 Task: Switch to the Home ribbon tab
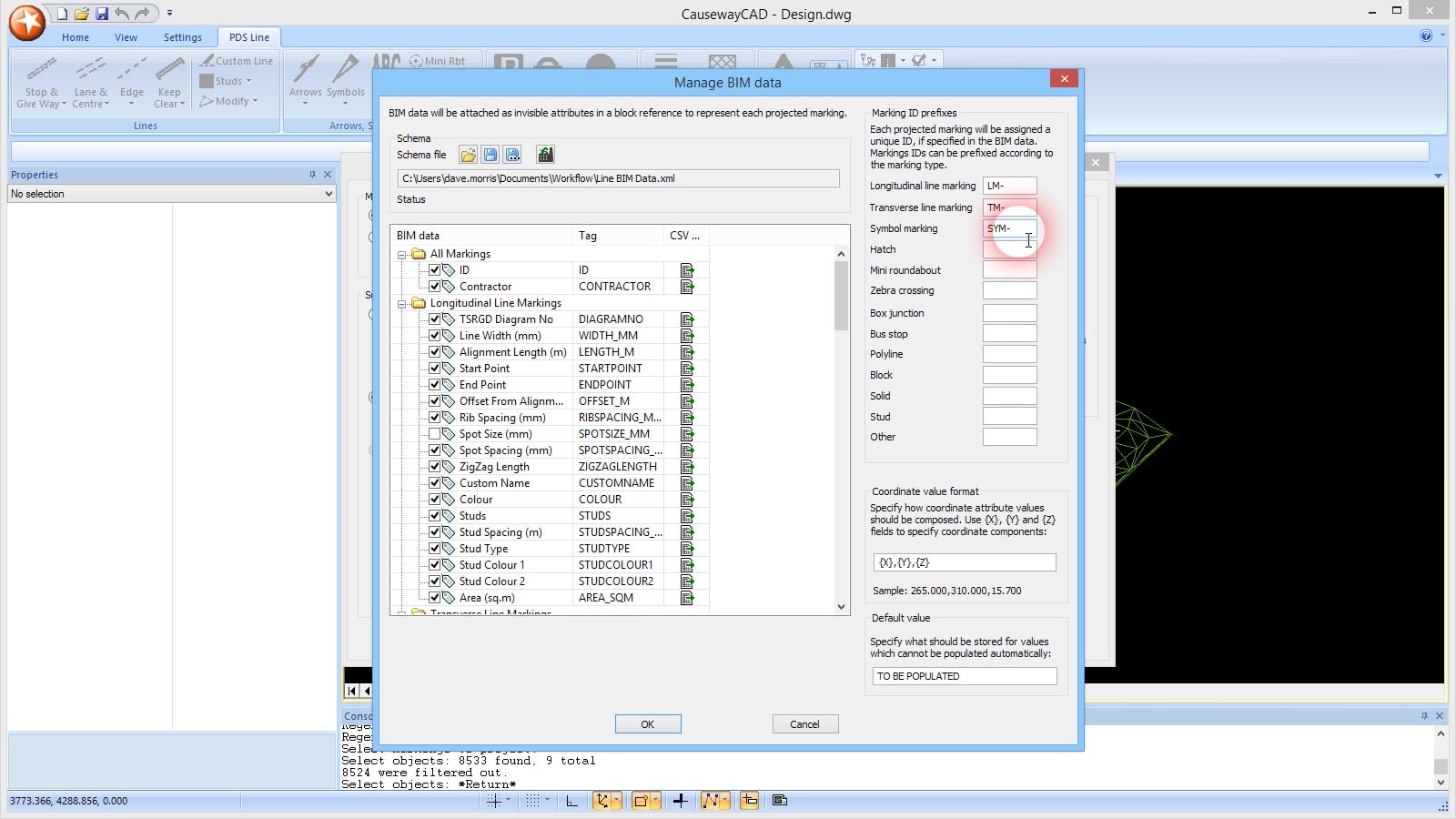75,37
